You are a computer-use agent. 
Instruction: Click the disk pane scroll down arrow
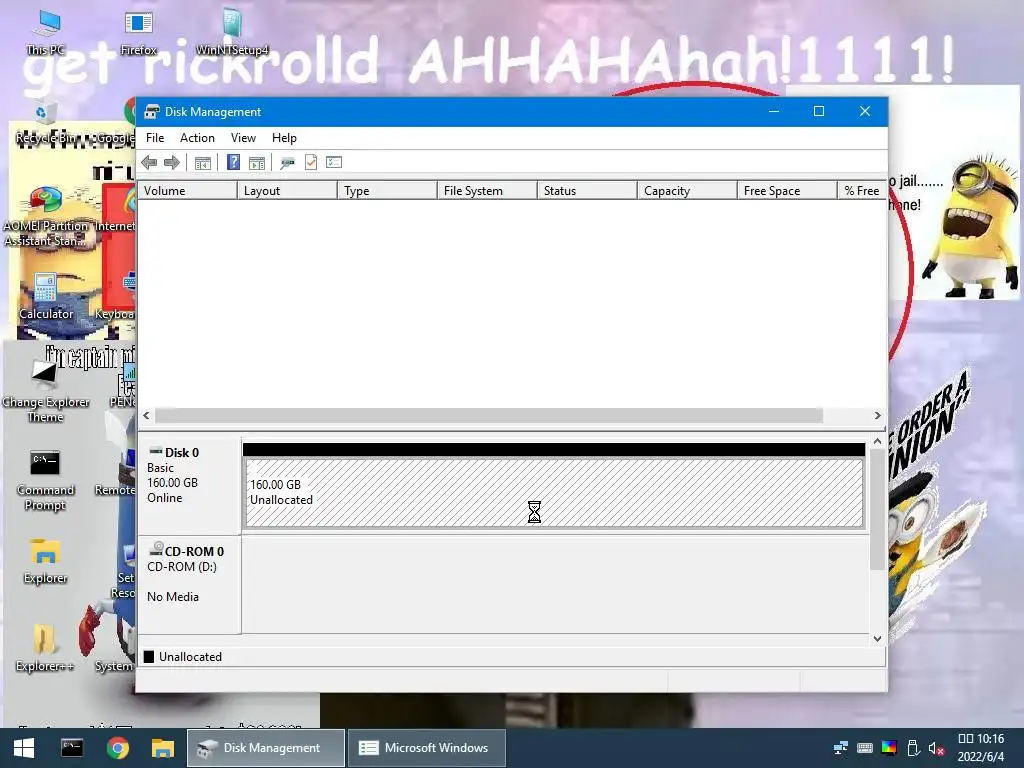pyautogui.click(x=877, y=639)
